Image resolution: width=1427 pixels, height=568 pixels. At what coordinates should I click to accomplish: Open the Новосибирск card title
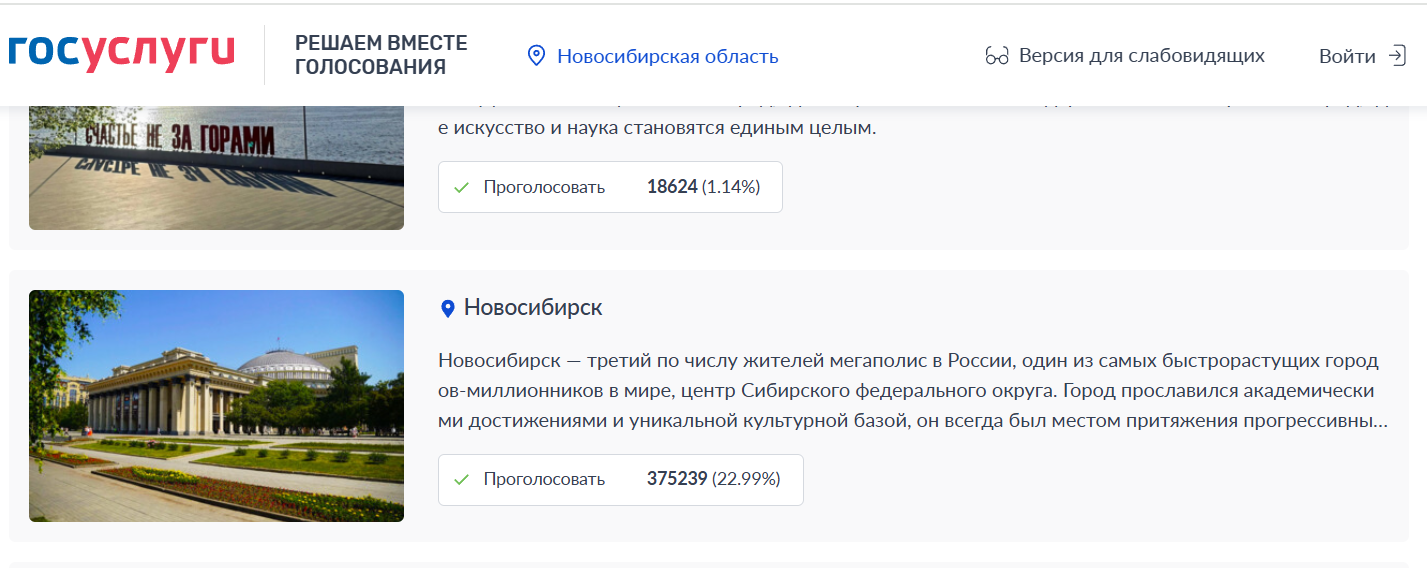[532, 308]
